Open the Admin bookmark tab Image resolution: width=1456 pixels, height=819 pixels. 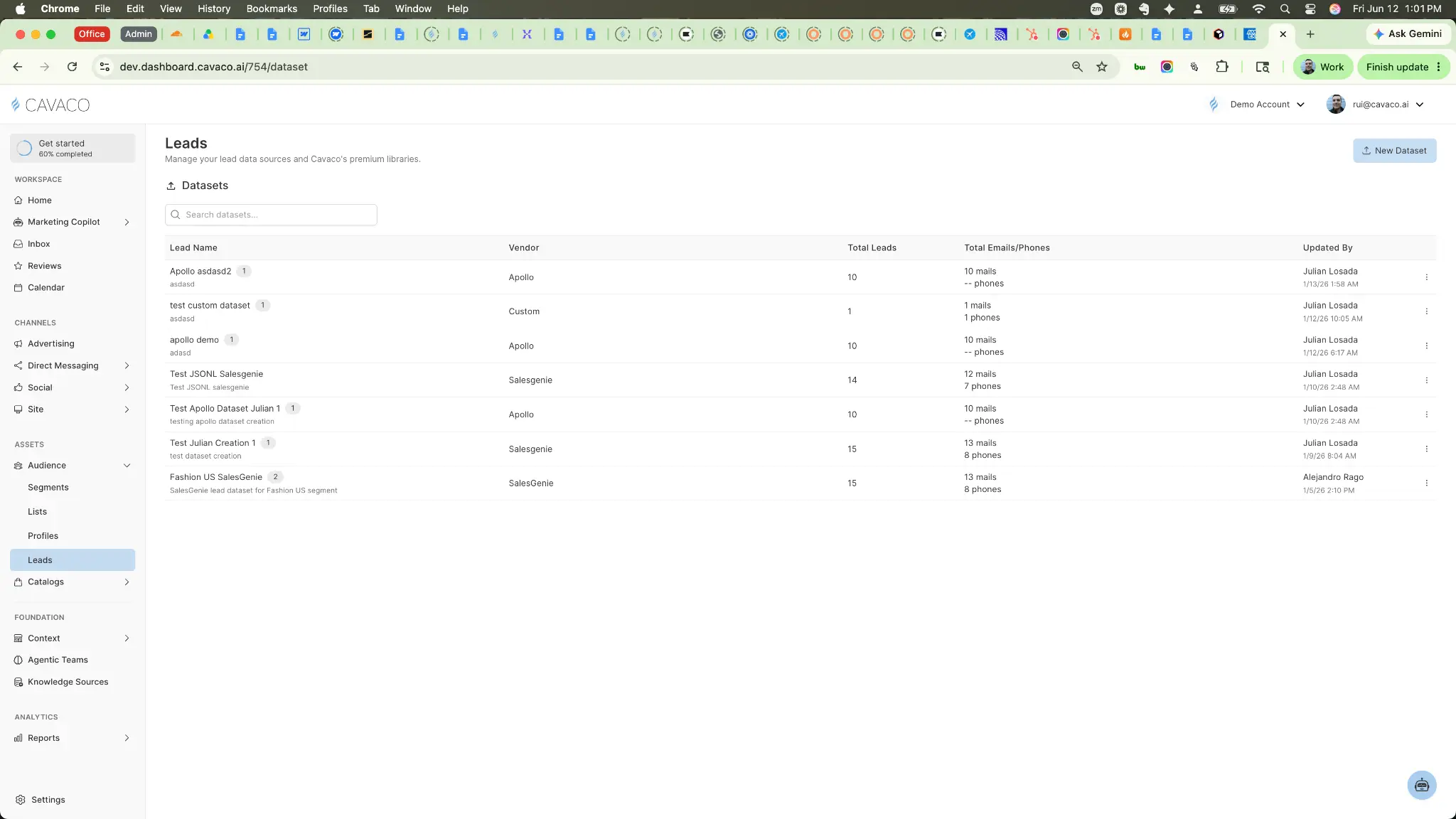(x=138, y=34)
